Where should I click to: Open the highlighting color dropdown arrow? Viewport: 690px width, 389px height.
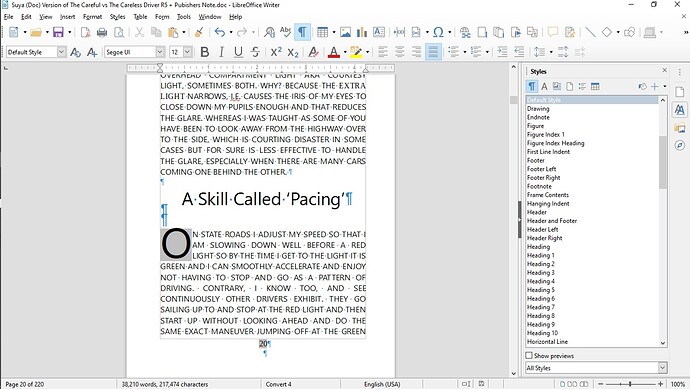(367, 52)
